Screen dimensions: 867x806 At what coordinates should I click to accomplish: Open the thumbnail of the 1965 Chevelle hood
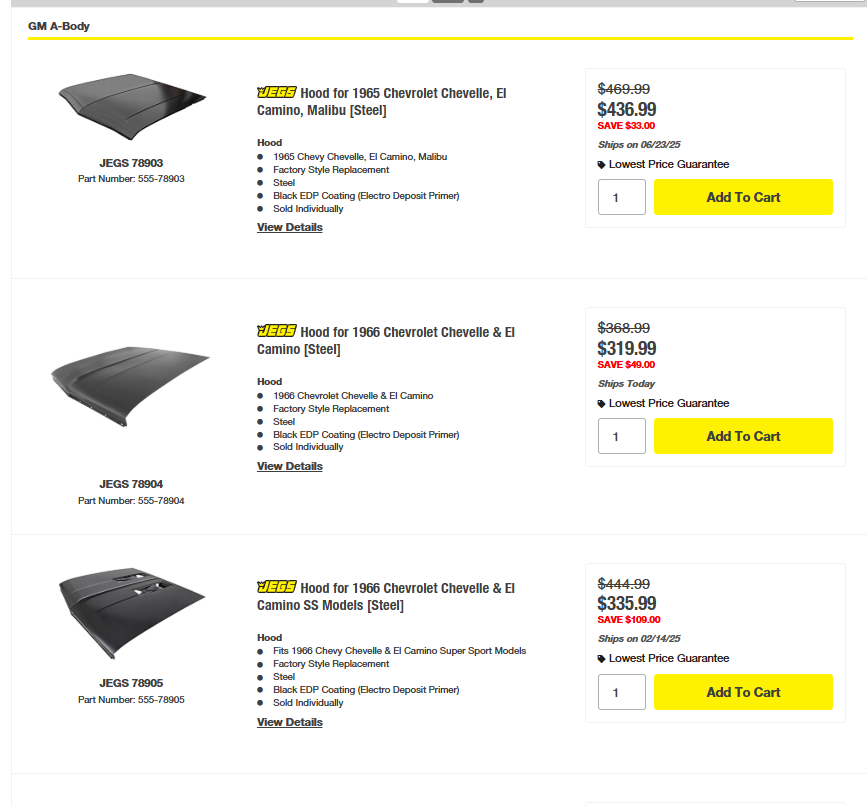(131, 103)
